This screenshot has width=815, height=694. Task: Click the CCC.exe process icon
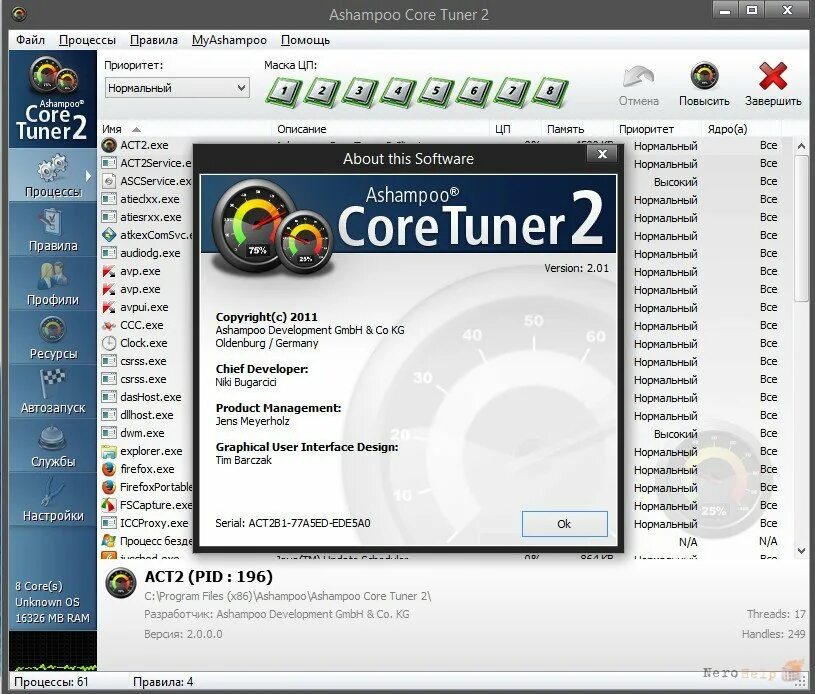coord(109,325)
